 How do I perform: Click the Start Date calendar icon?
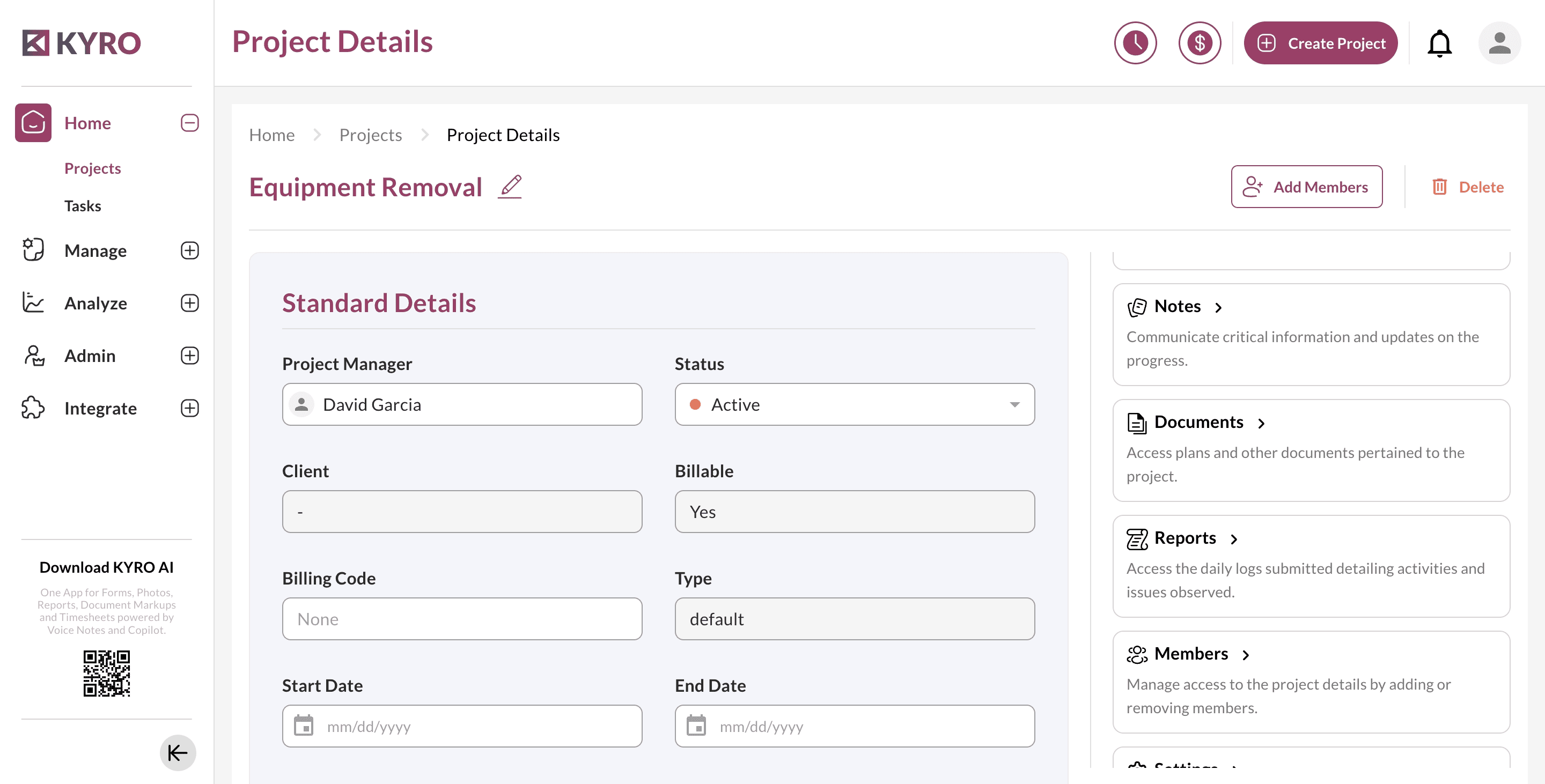coord(304,725)
